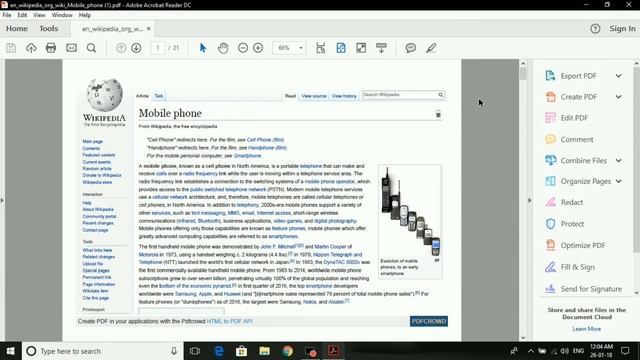The height and width of the screenshot is (360, 640).
Task: Expand the Create PDF chevron
Action: [619, 97]
